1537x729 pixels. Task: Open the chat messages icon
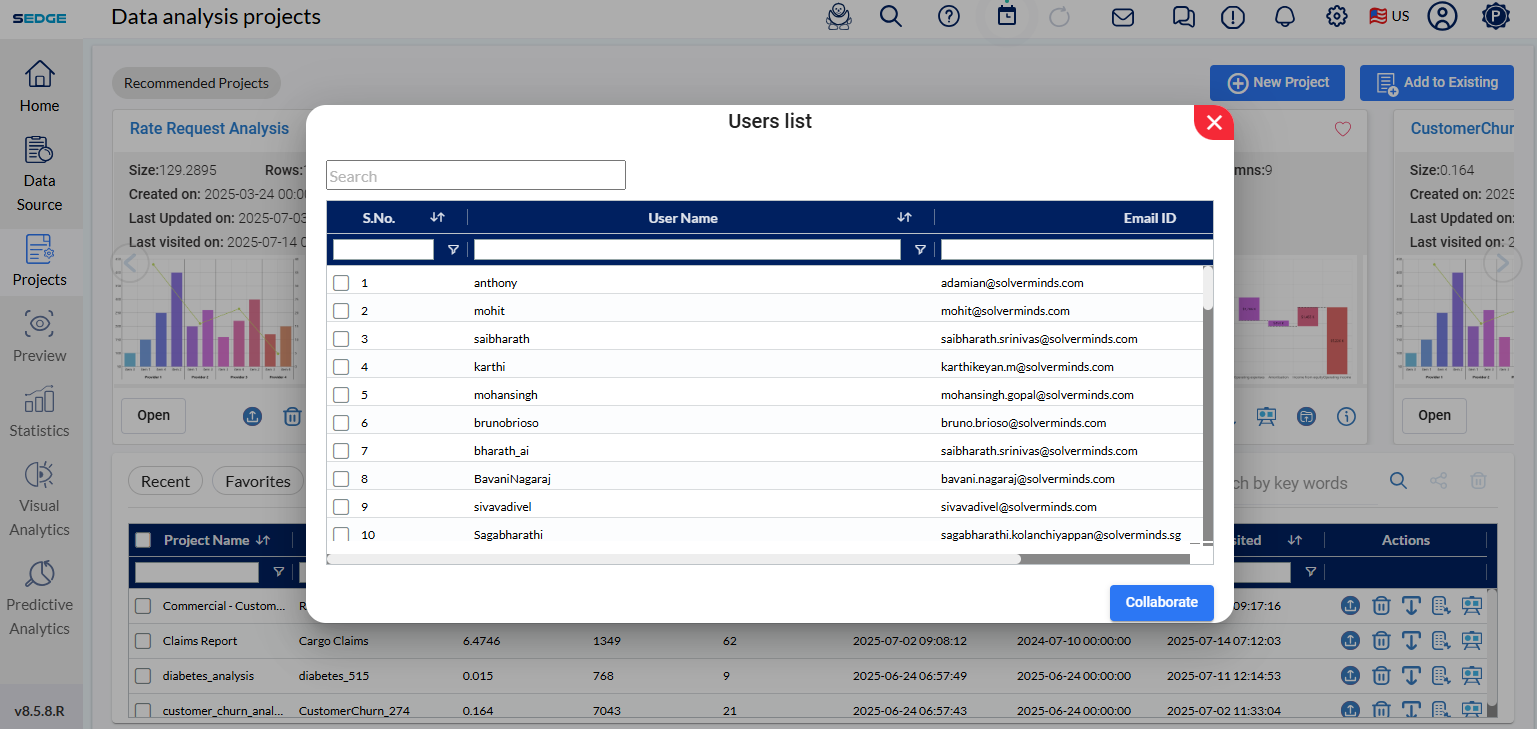click(x=1183, y=17)
